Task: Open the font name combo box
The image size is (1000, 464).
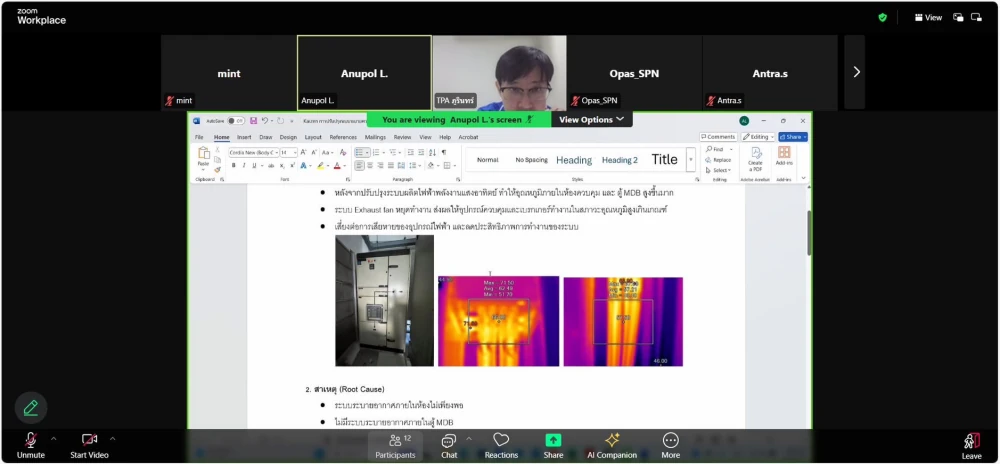Action: point(253,152)
